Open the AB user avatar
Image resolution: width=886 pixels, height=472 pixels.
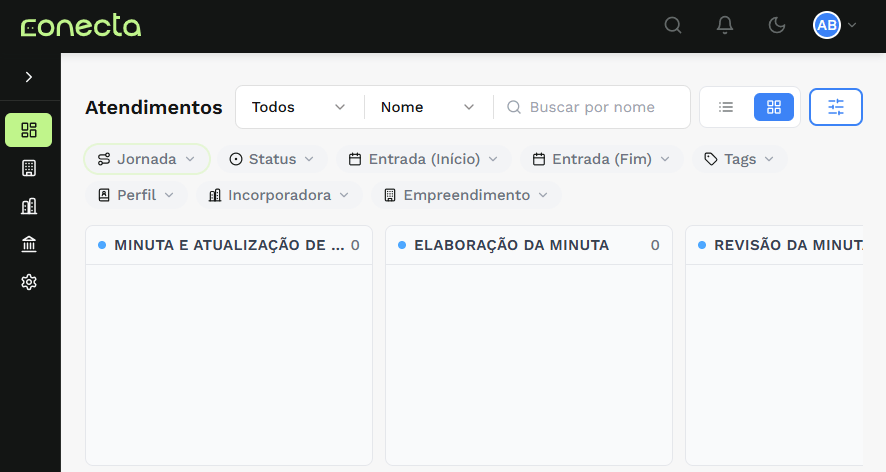click(827, 25)
